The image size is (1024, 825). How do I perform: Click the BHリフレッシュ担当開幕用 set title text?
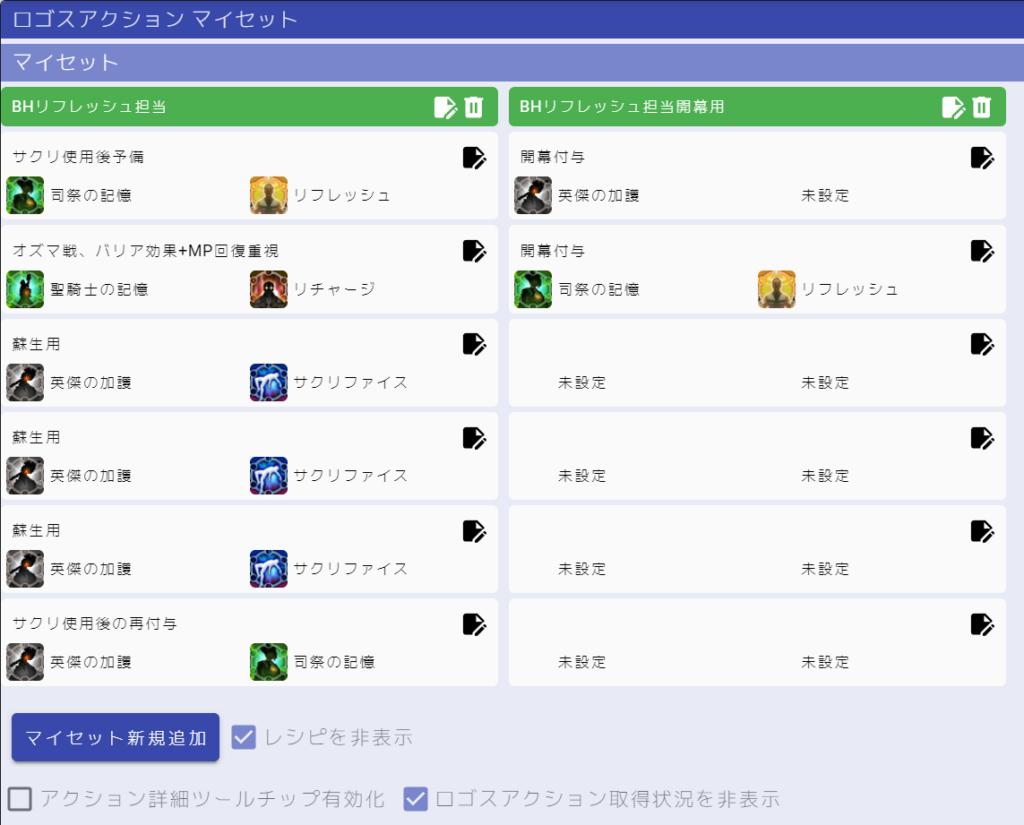coord(622,106)
